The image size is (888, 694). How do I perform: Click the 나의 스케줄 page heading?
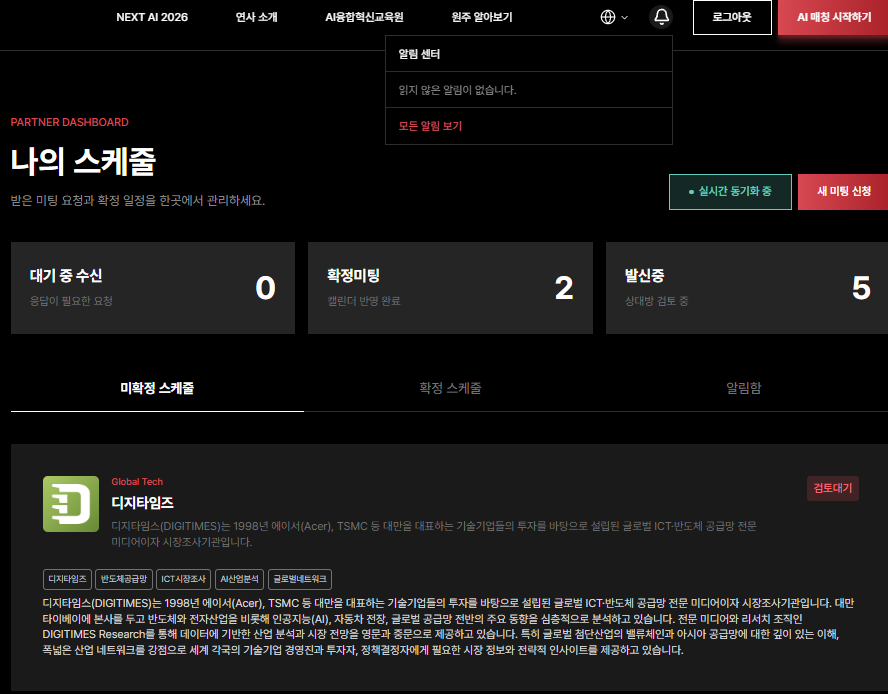83,161
